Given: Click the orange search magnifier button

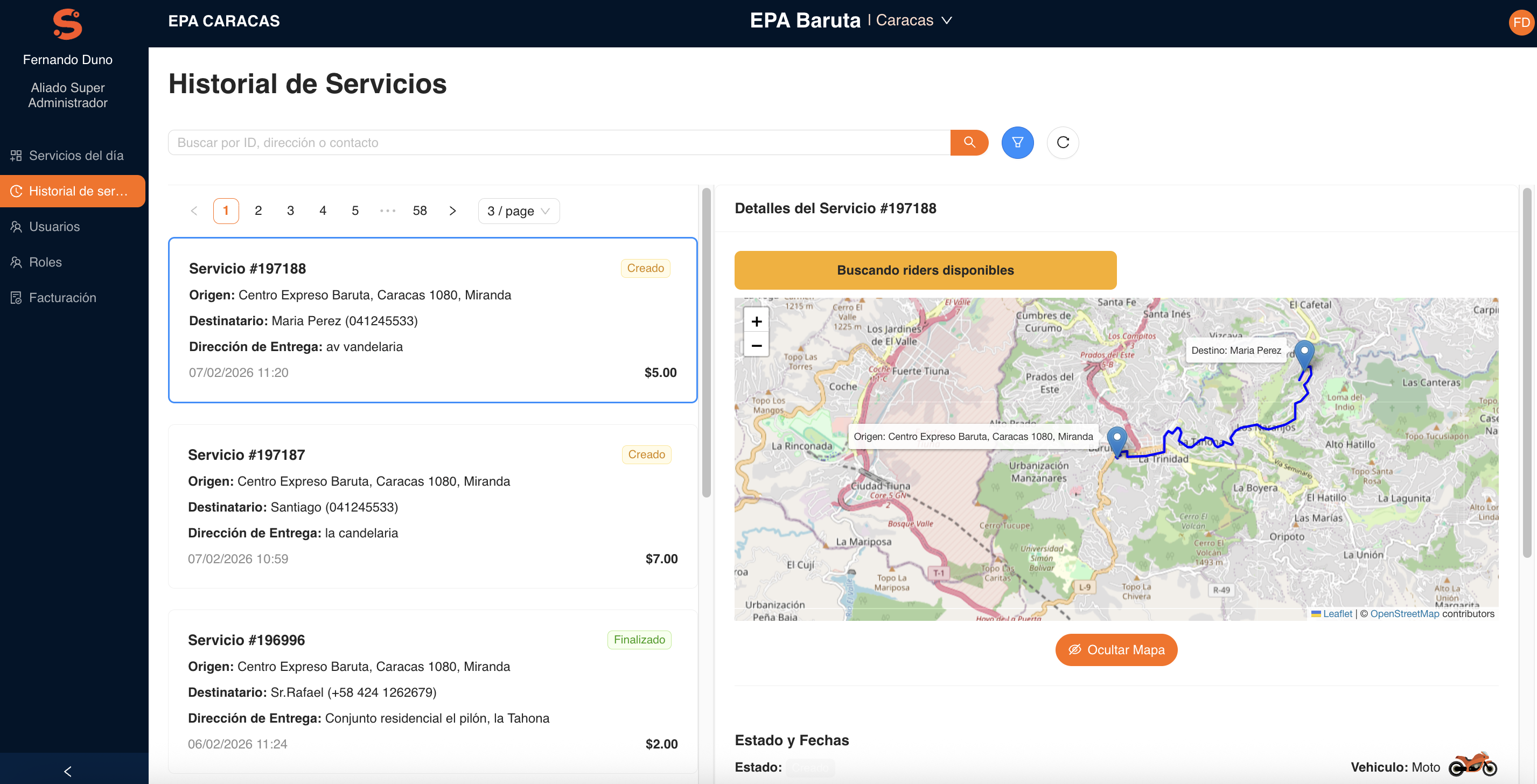Looking at the screenshot, I should coord(969,143).
